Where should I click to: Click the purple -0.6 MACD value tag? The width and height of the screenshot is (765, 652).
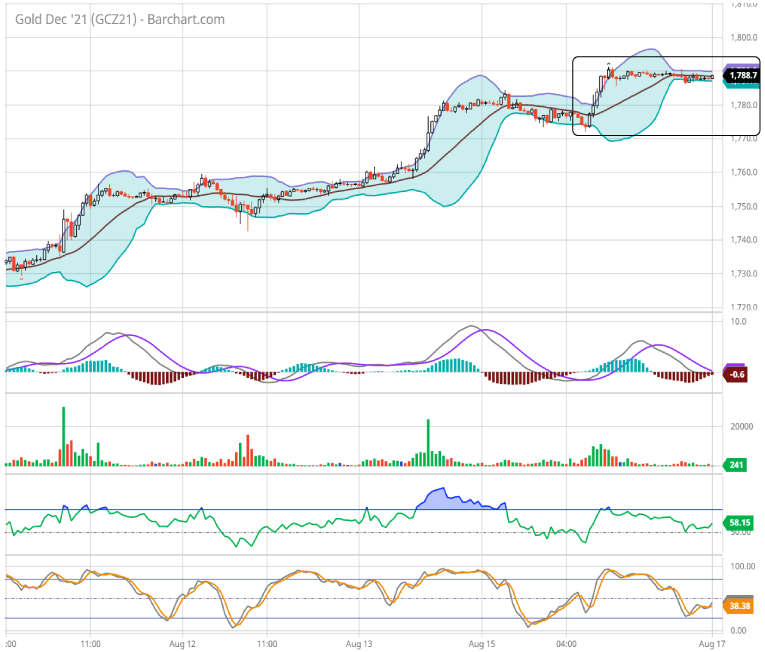pyautogui.click(x=739, y=375)
